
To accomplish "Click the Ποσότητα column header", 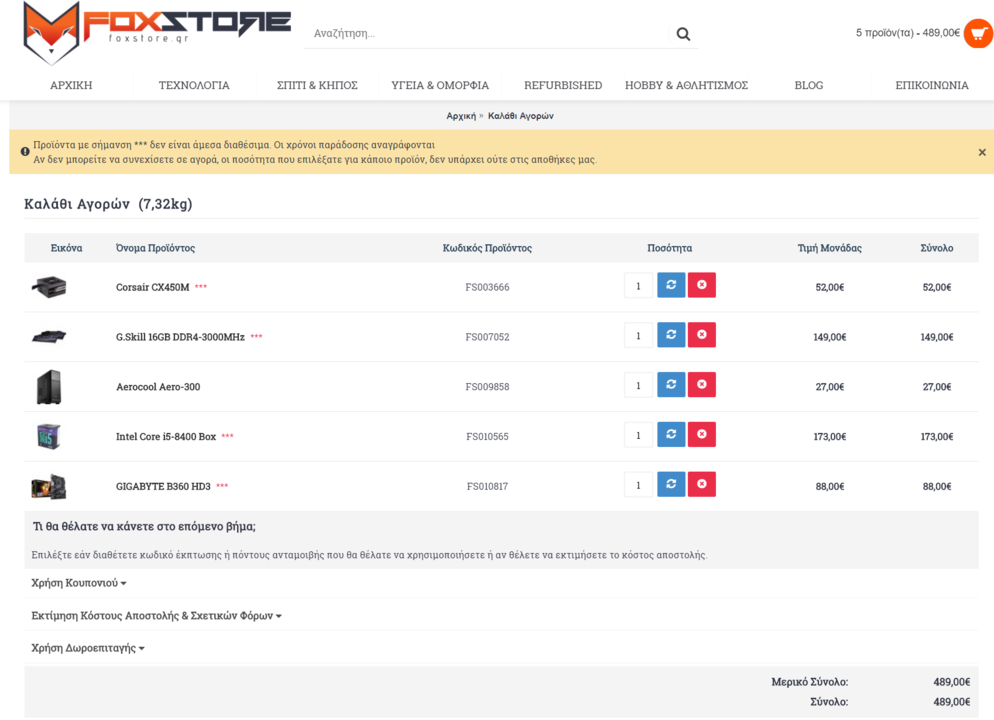I will pos(669,248).
